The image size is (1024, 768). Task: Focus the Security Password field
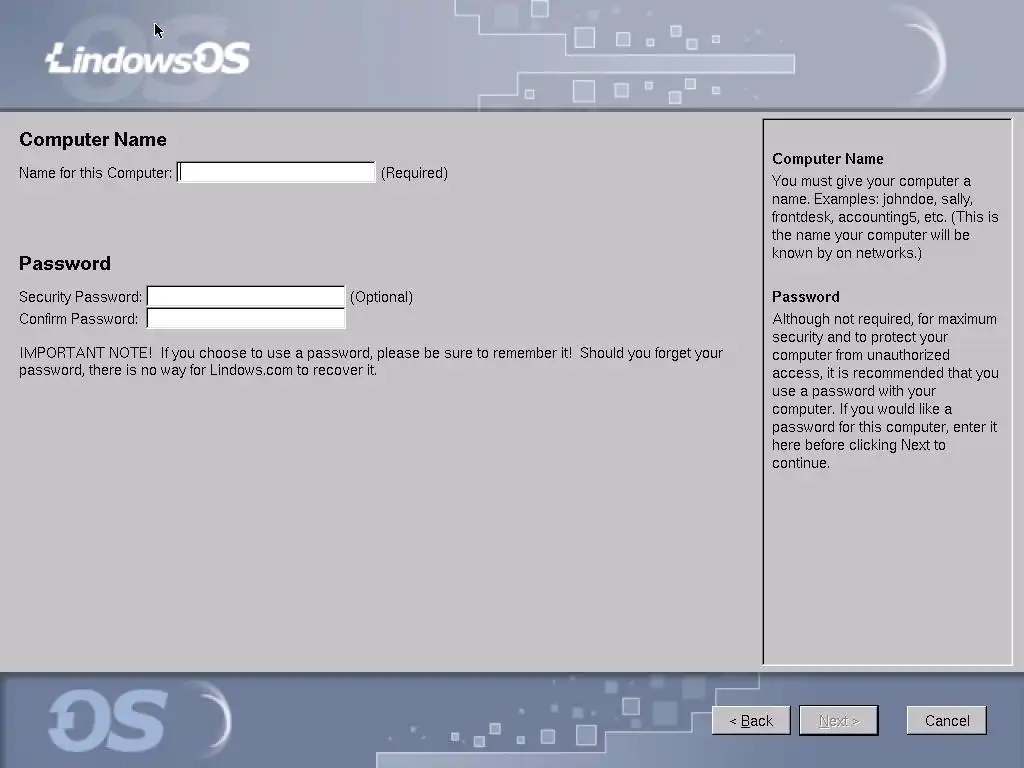[x=246, y=296]
